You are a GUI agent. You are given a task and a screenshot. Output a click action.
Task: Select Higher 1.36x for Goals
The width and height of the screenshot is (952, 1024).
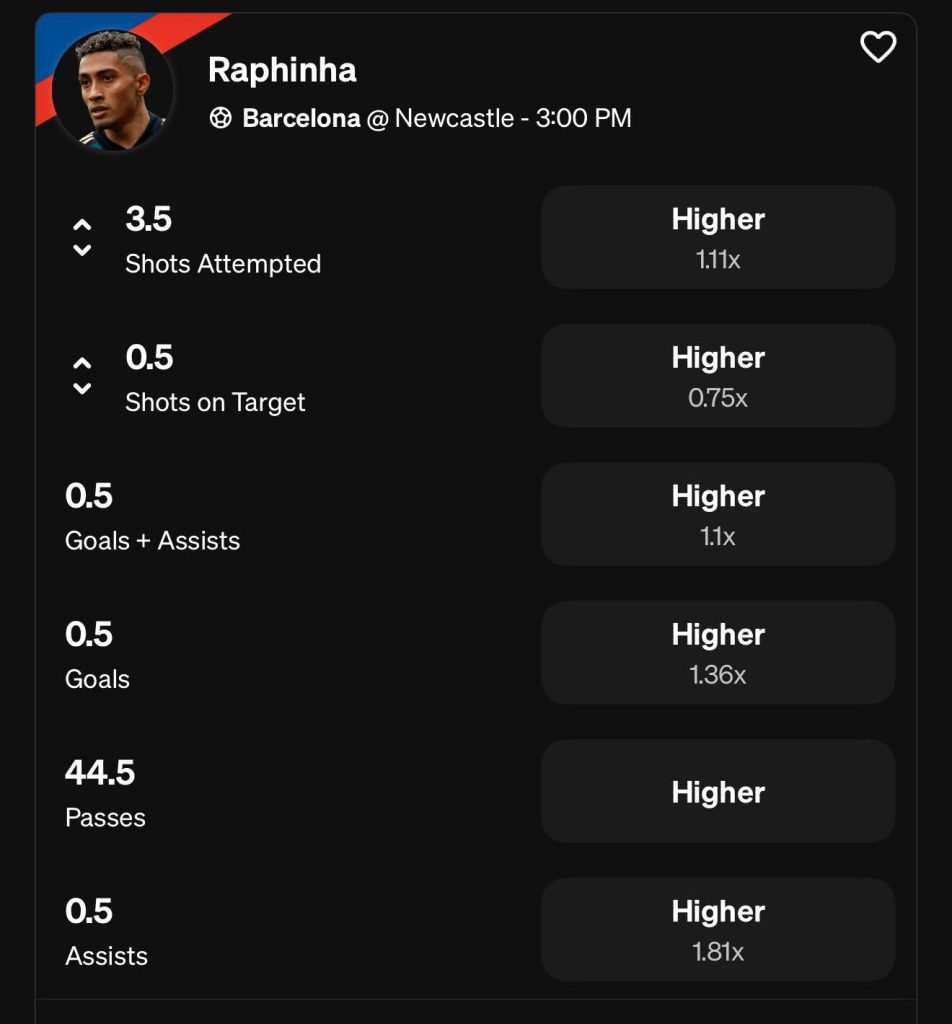(718, 653)
